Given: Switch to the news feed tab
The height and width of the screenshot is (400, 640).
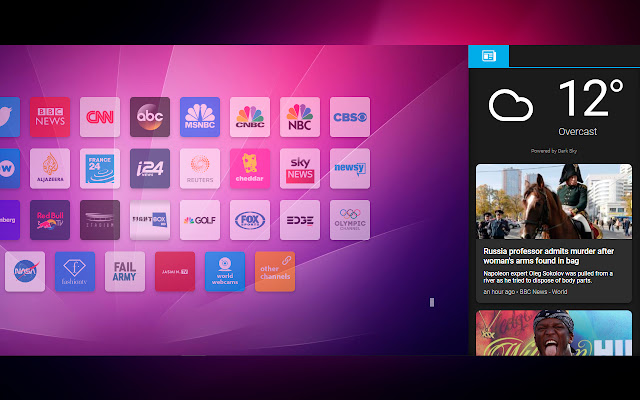Looking at the screenshot, I should [489, 56].
